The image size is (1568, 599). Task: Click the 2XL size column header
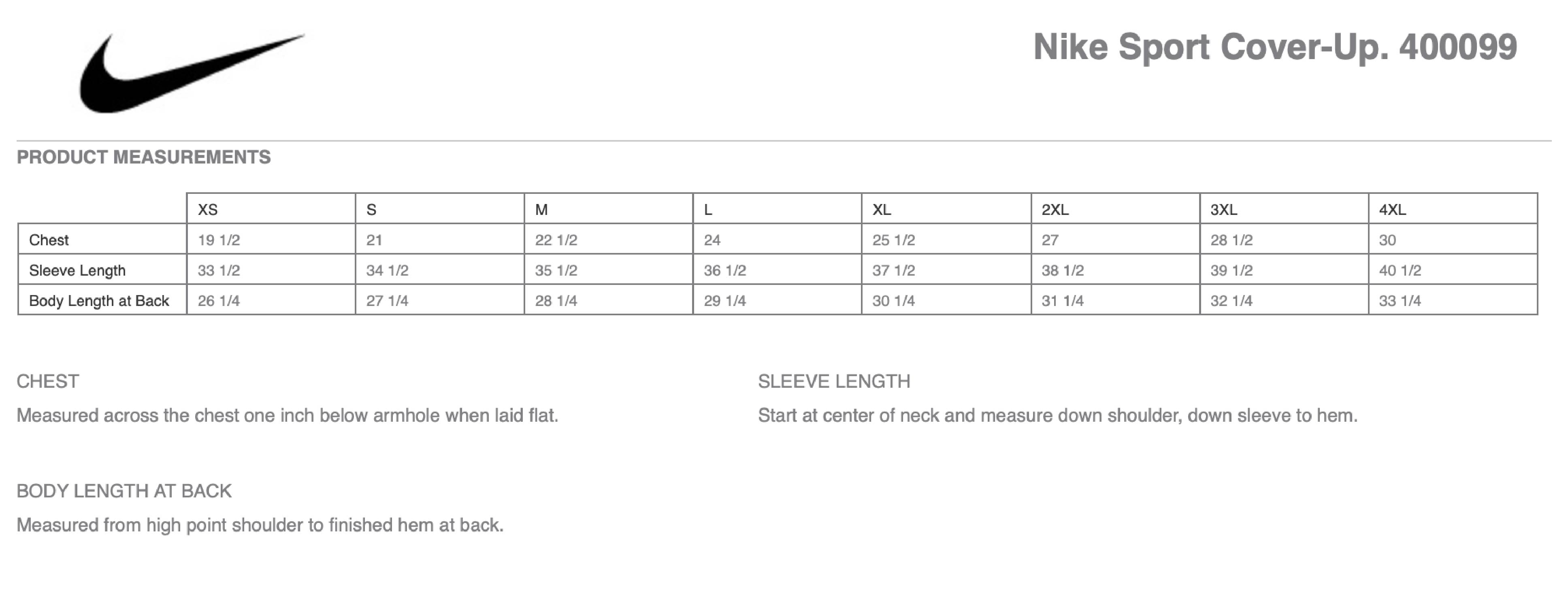click(1055, 210)
